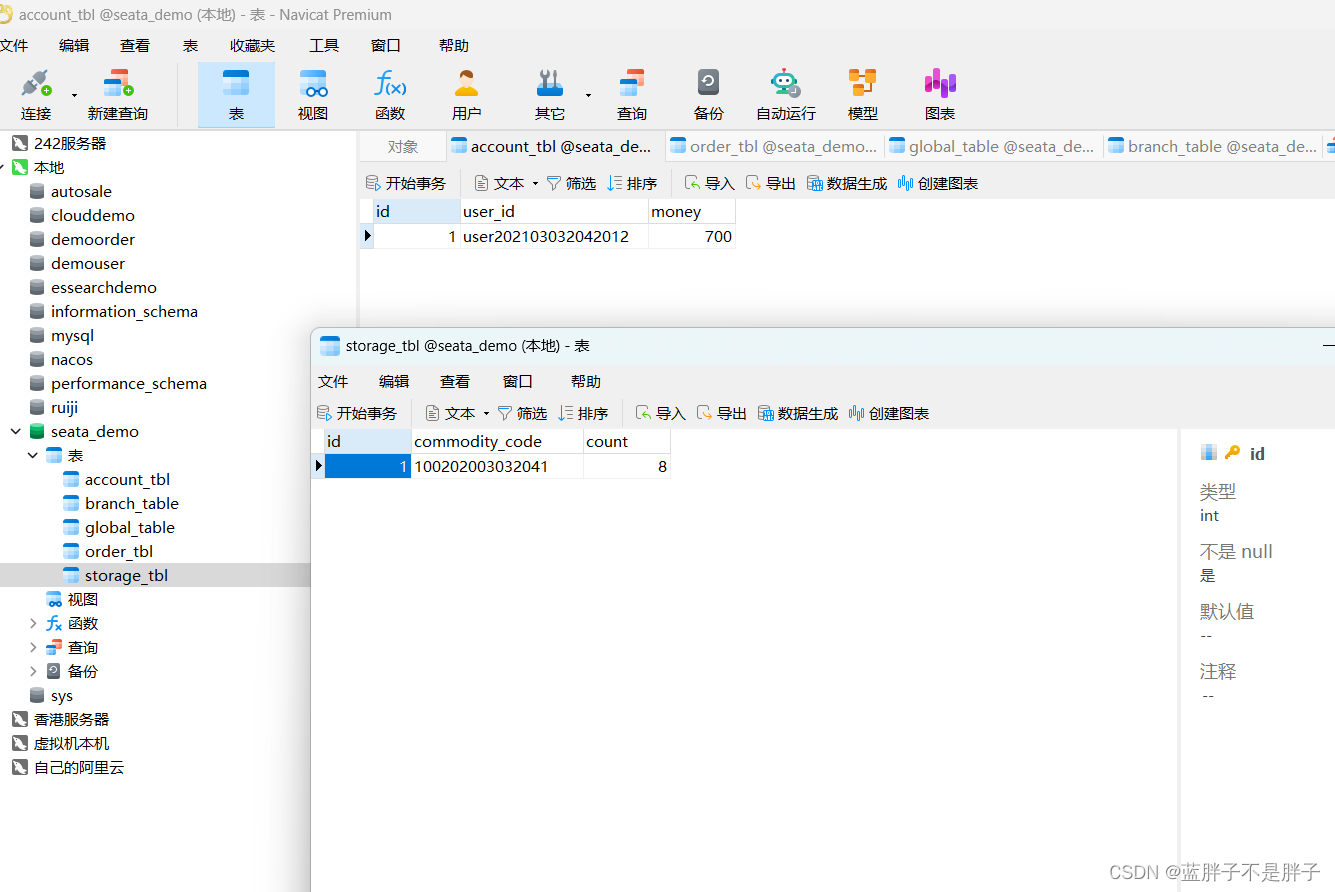Image resolution: width=1335 pixels, height=892 pixels.
Task: Open the 窗口 menu in storage_tbl window
Action: point(518,381)
